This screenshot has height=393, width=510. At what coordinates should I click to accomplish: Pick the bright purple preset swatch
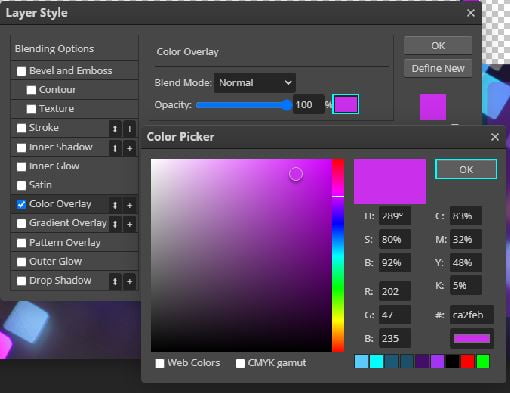tap(437, 362)
